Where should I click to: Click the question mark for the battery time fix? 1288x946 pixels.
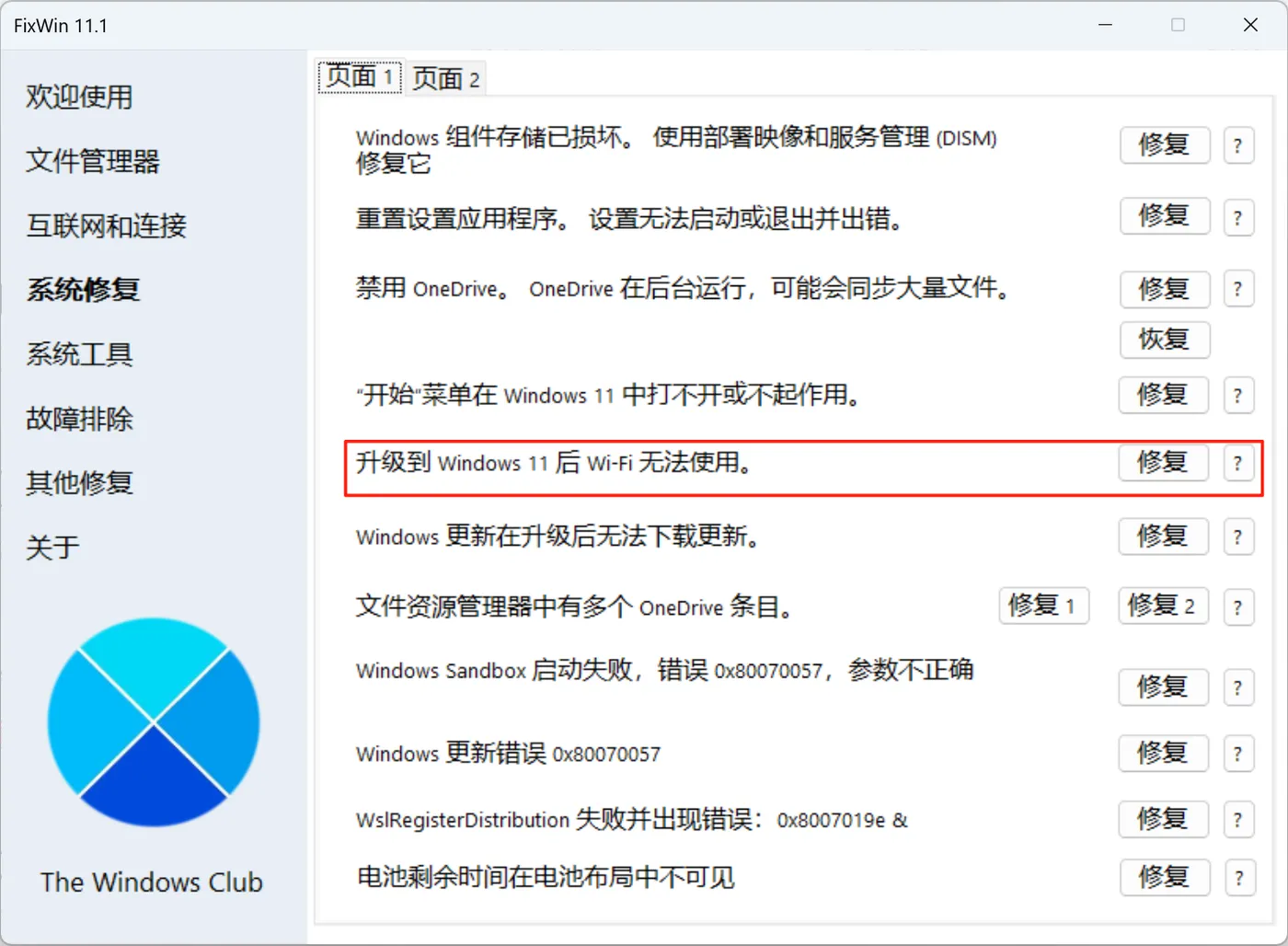pos(1239,878)
